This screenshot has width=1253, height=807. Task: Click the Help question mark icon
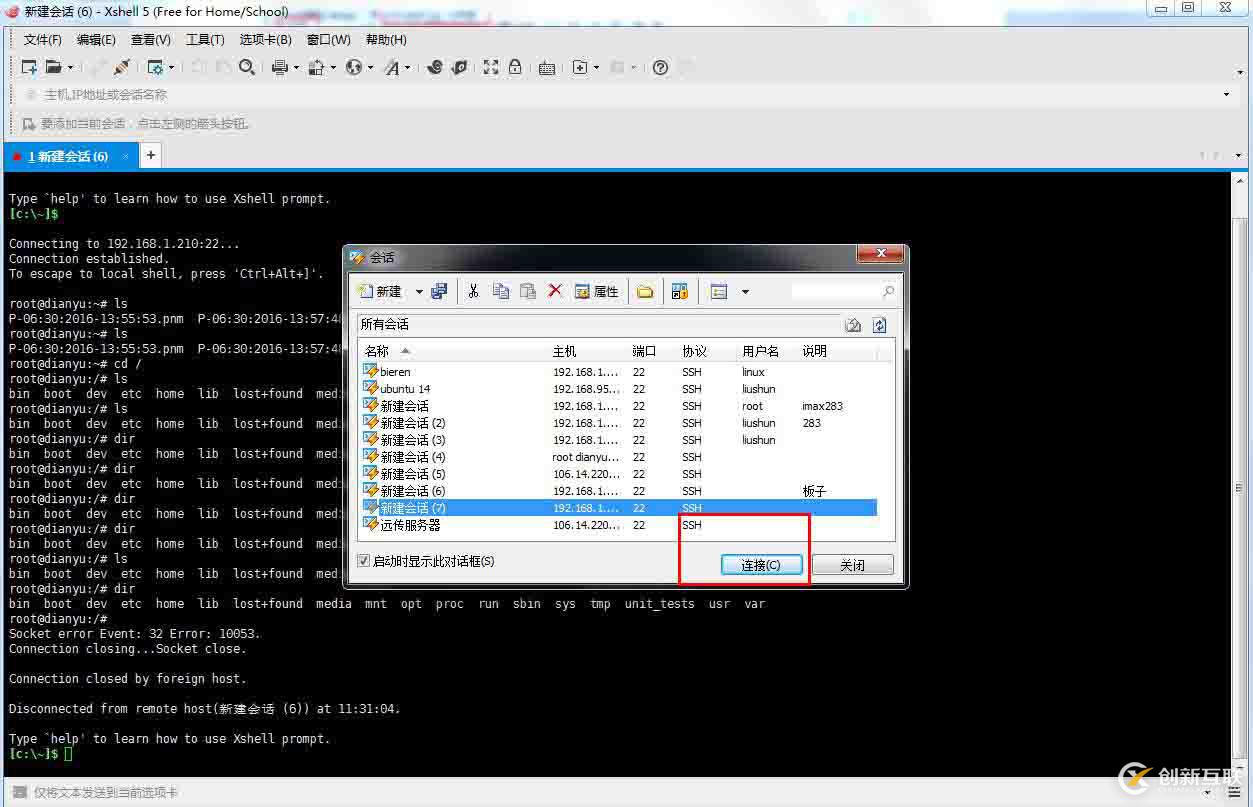coord(660,67)
